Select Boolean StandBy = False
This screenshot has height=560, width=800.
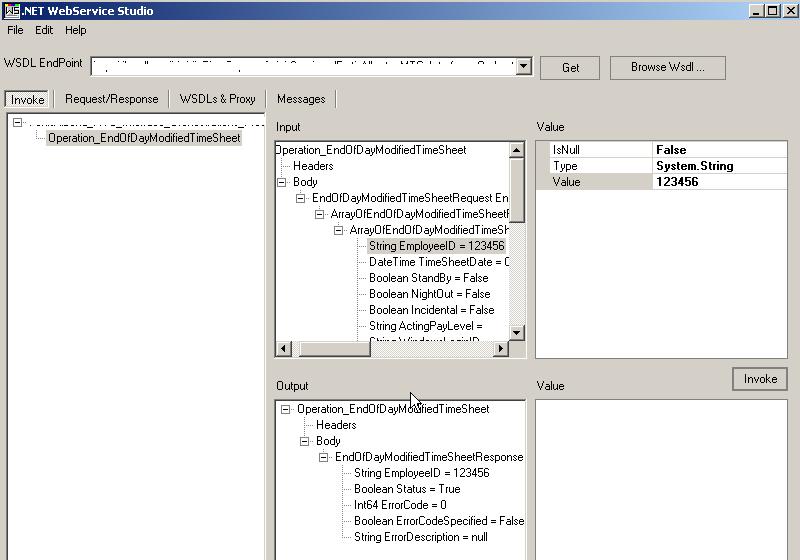pos(429,278)
